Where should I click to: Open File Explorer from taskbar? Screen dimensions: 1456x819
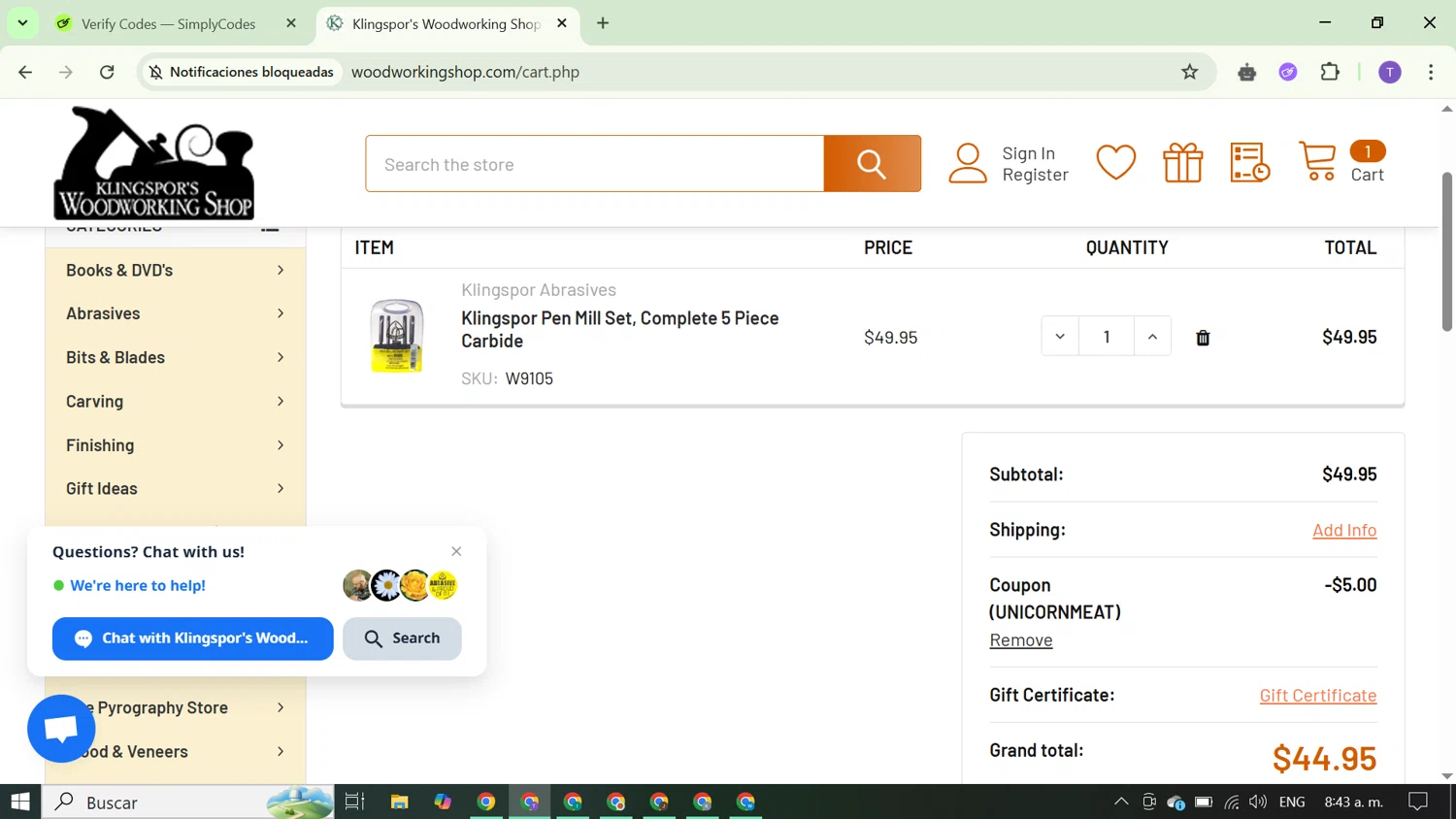(x=399, y=802)
